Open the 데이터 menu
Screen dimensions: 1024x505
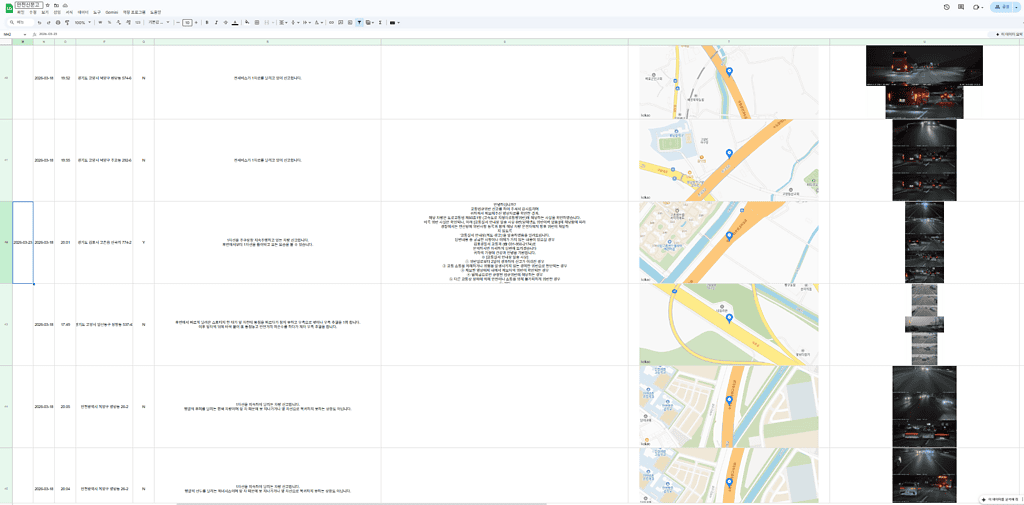click(83, 12)
